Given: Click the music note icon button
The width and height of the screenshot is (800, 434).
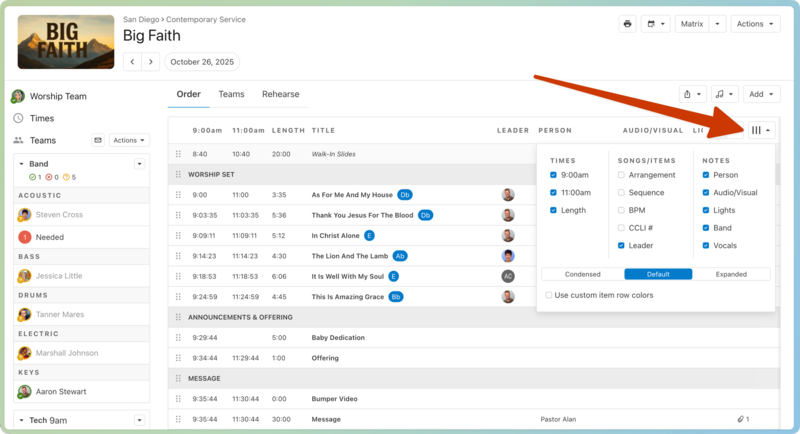Looking at the screenshot, I should (x=725, y=94).
